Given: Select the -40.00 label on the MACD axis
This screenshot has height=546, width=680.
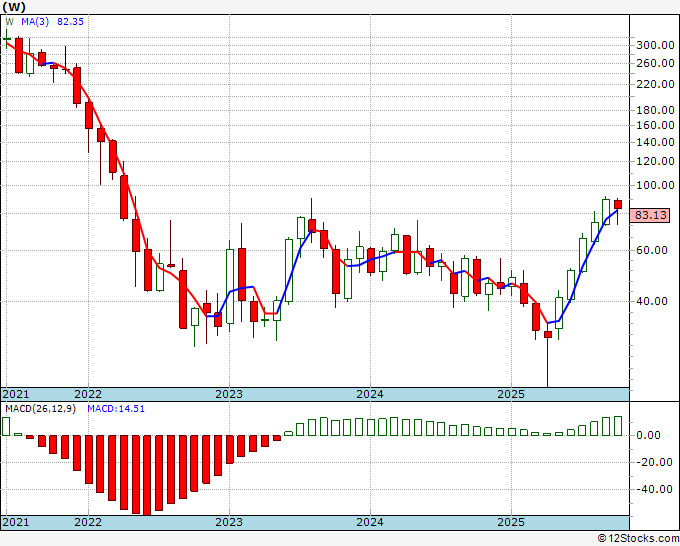Looking at the screenshot, I should click(x=654, y=489).
